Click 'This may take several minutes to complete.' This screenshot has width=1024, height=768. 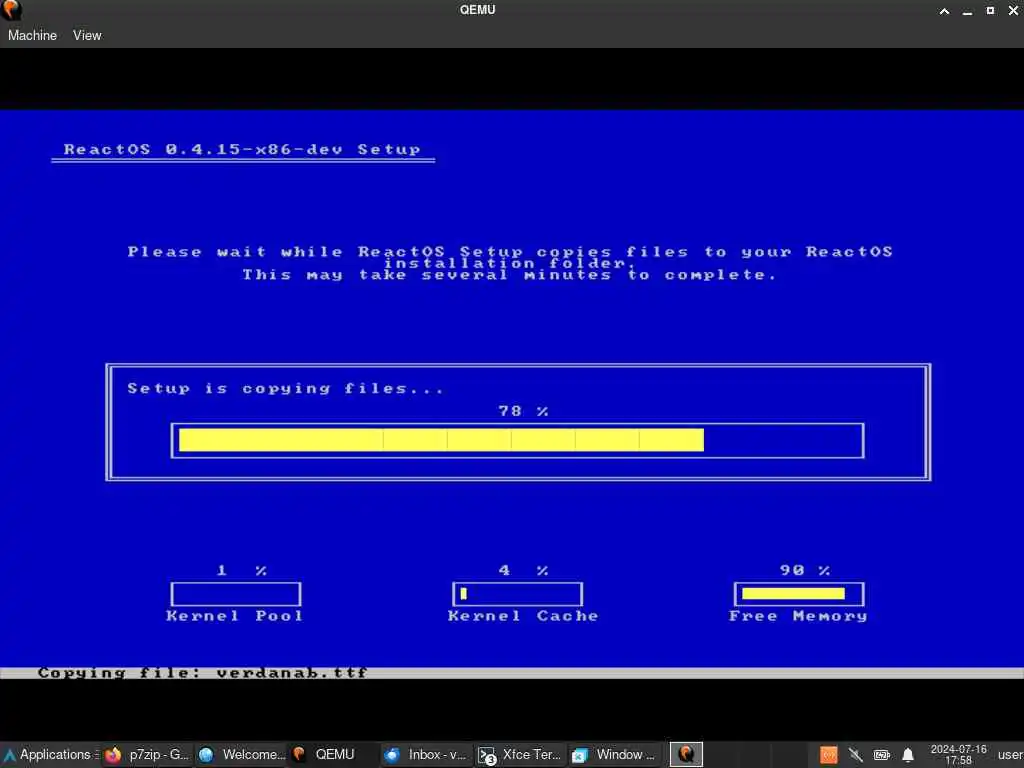tap(510, 275)
